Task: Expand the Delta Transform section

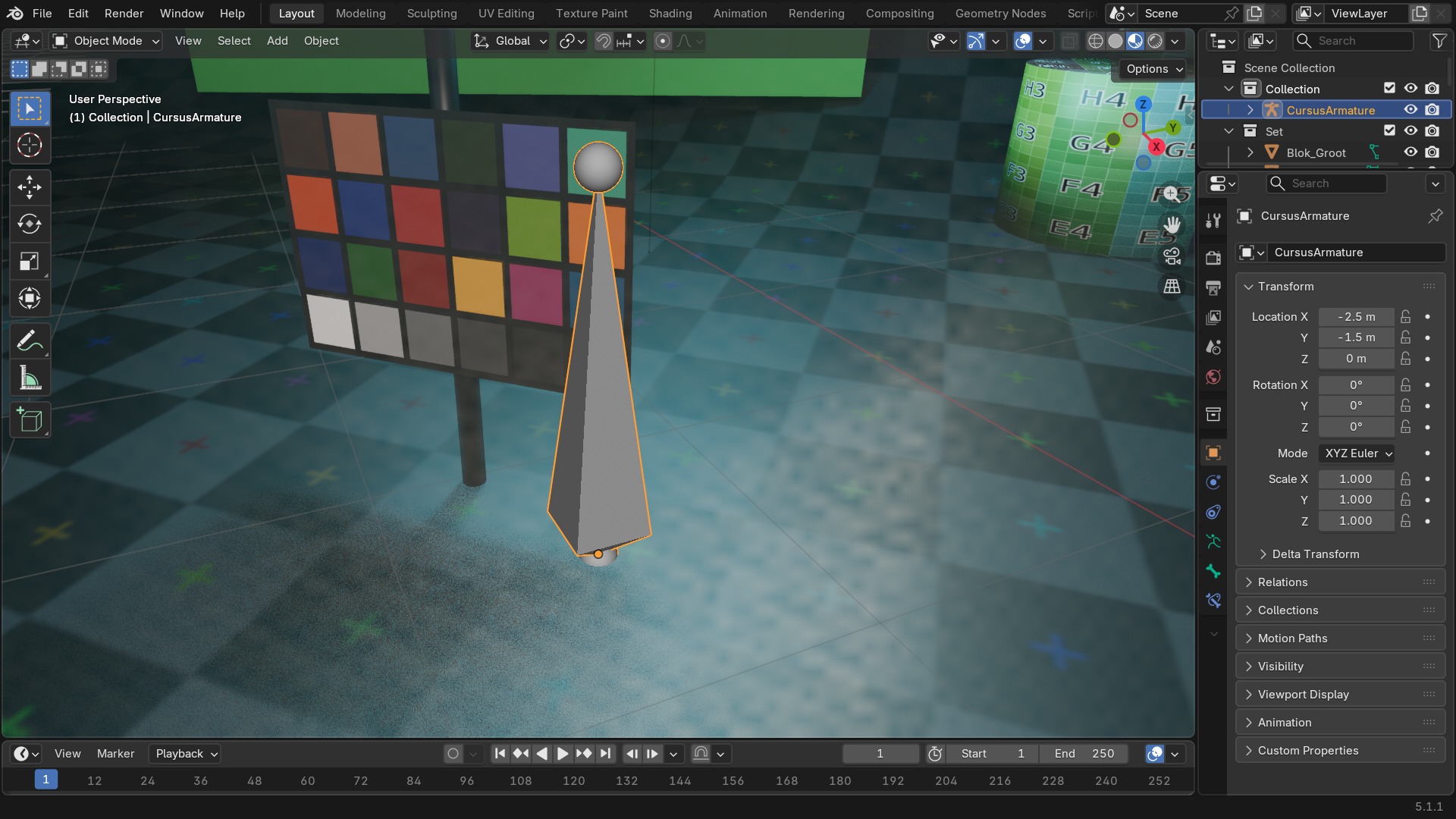Action: pos(1316,554)
